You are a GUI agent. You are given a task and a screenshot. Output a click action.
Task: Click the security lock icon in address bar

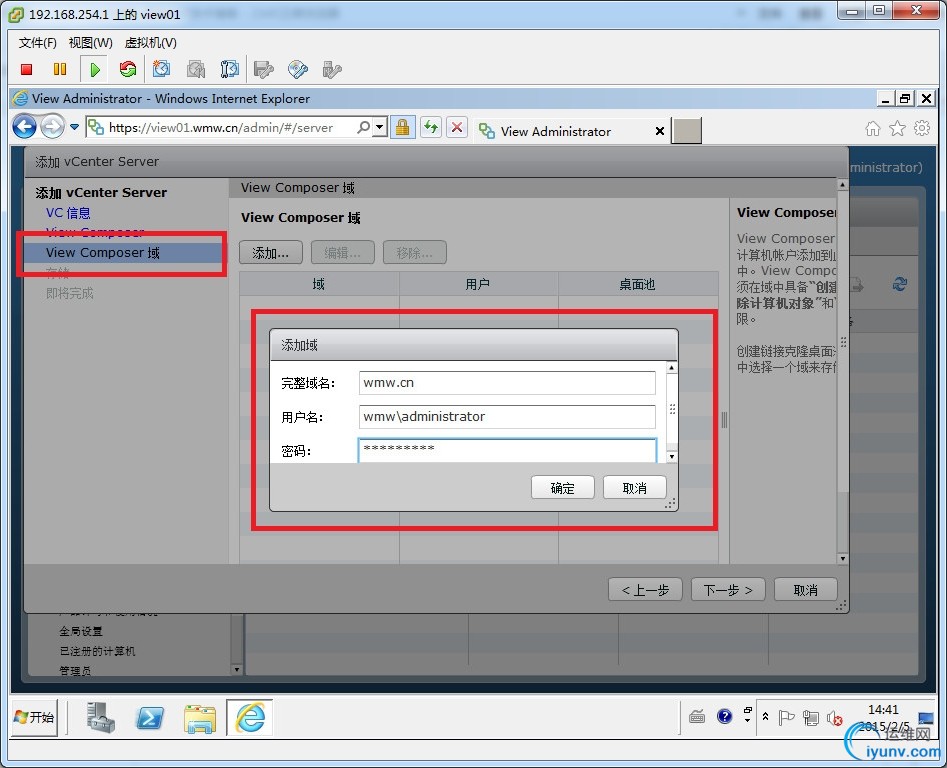(x=403, y=127)
